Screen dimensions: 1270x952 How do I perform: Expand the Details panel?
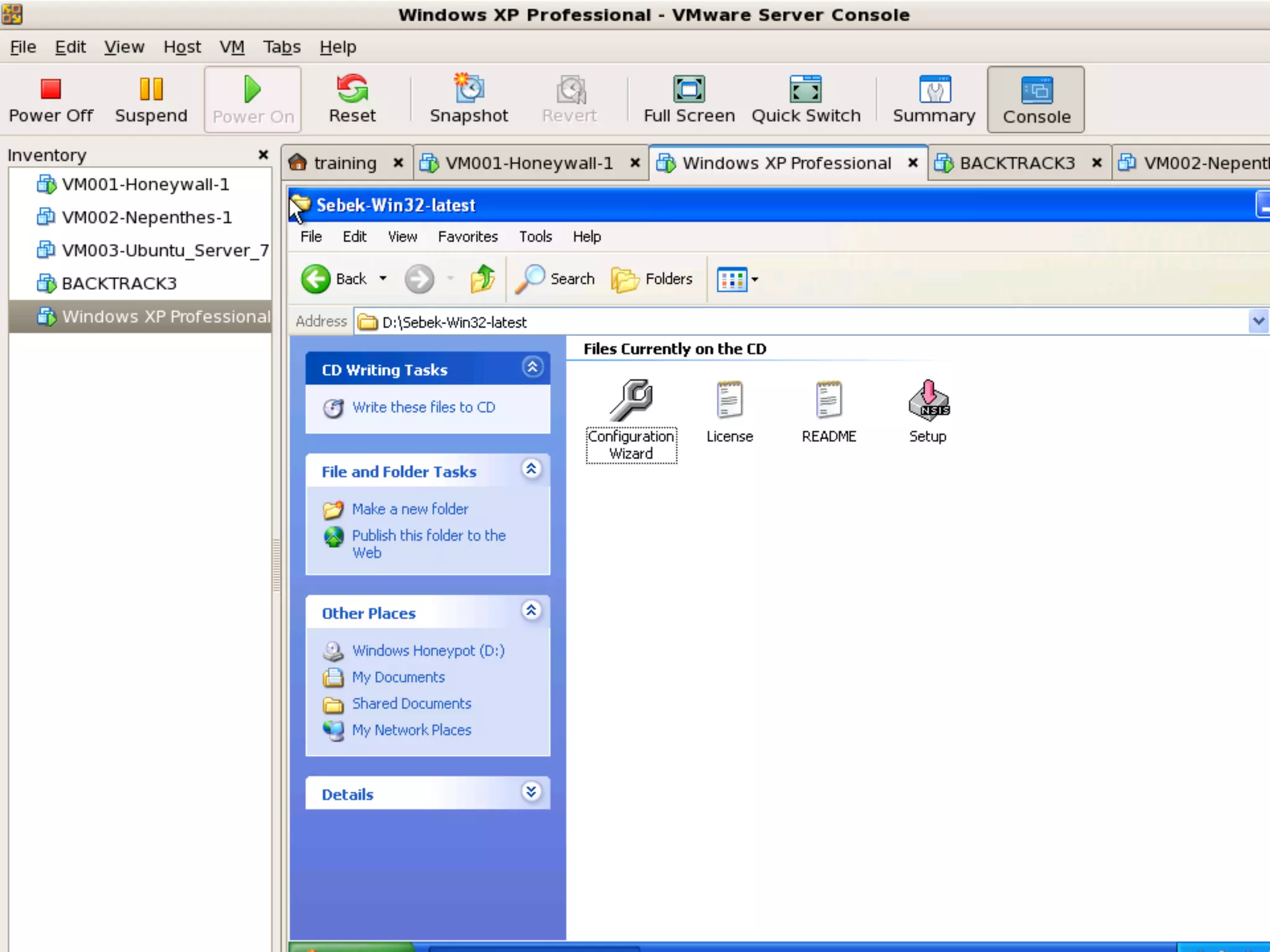[531, 792]
